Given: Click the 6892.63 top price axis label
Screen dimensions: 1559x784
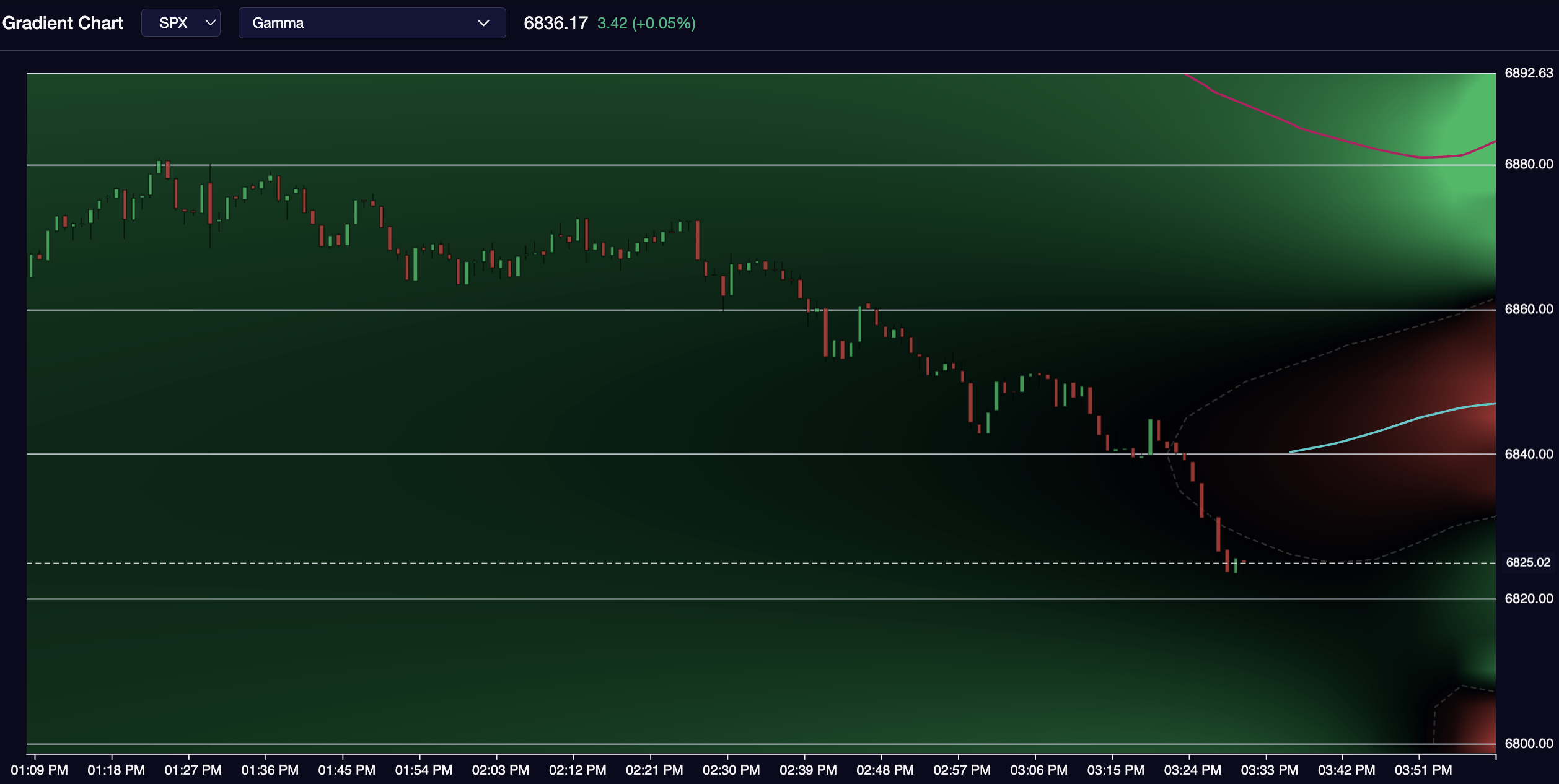Looking at the screenshot, I should point(1528,73).
